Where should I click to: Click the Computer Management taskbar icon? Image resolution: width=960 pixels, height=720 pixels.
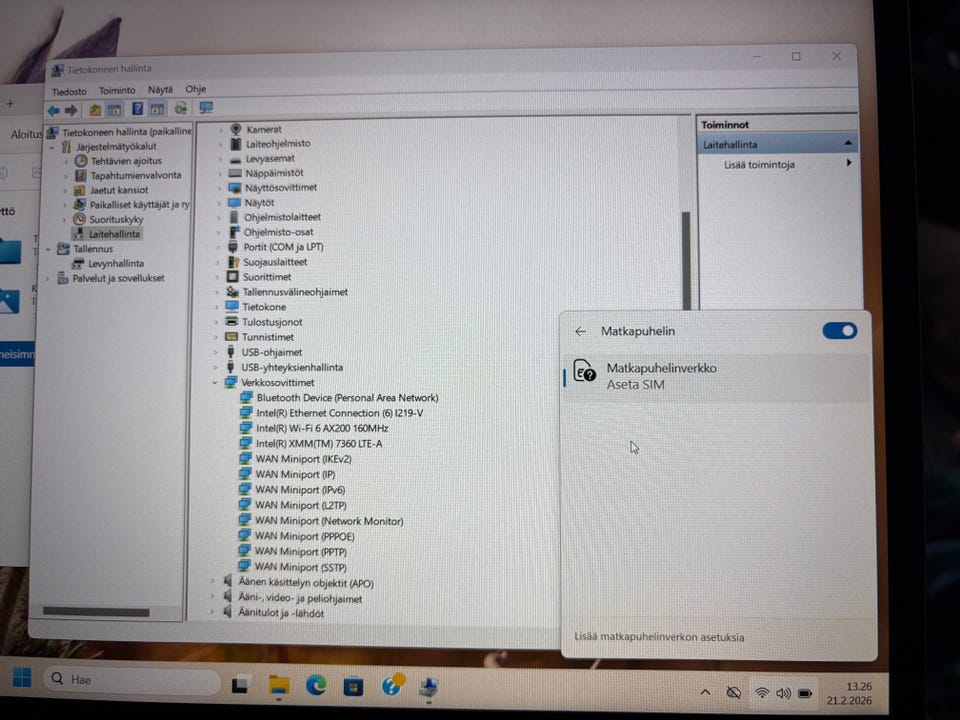429,688
